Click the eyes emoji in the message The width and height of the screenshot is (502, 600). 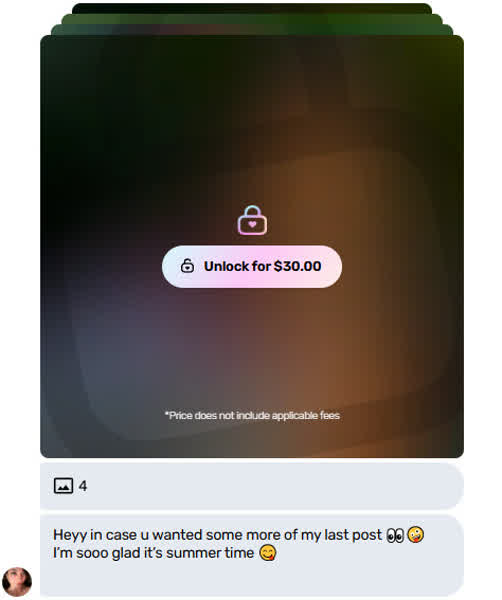(x=395, y=535)
